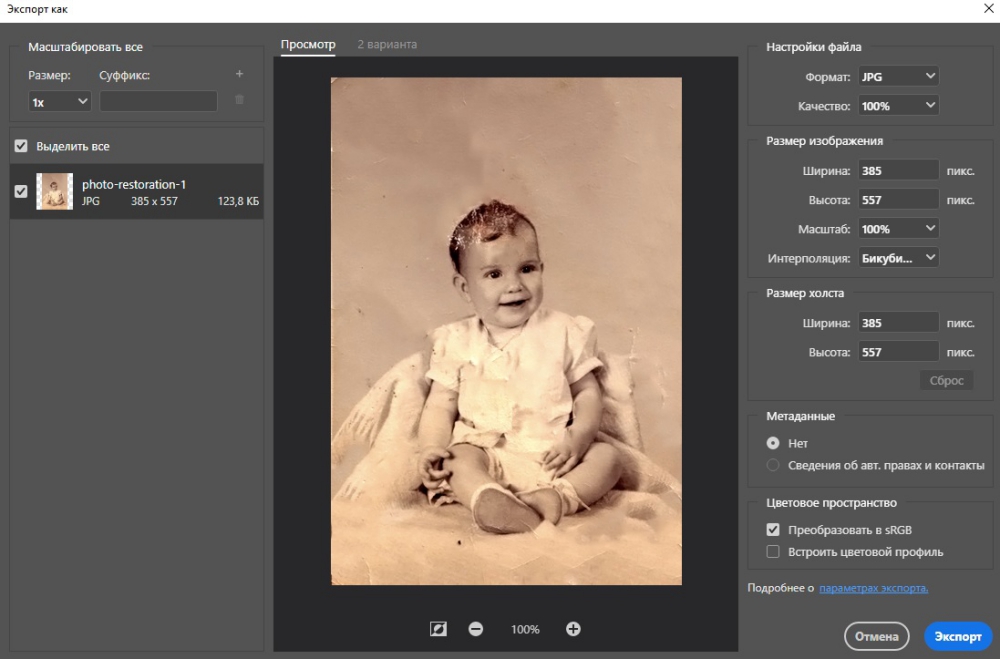Switch to the 2 variants tab
This screenshot has height=659, width=1000.
pyautogui.click(x=387, y=45)
